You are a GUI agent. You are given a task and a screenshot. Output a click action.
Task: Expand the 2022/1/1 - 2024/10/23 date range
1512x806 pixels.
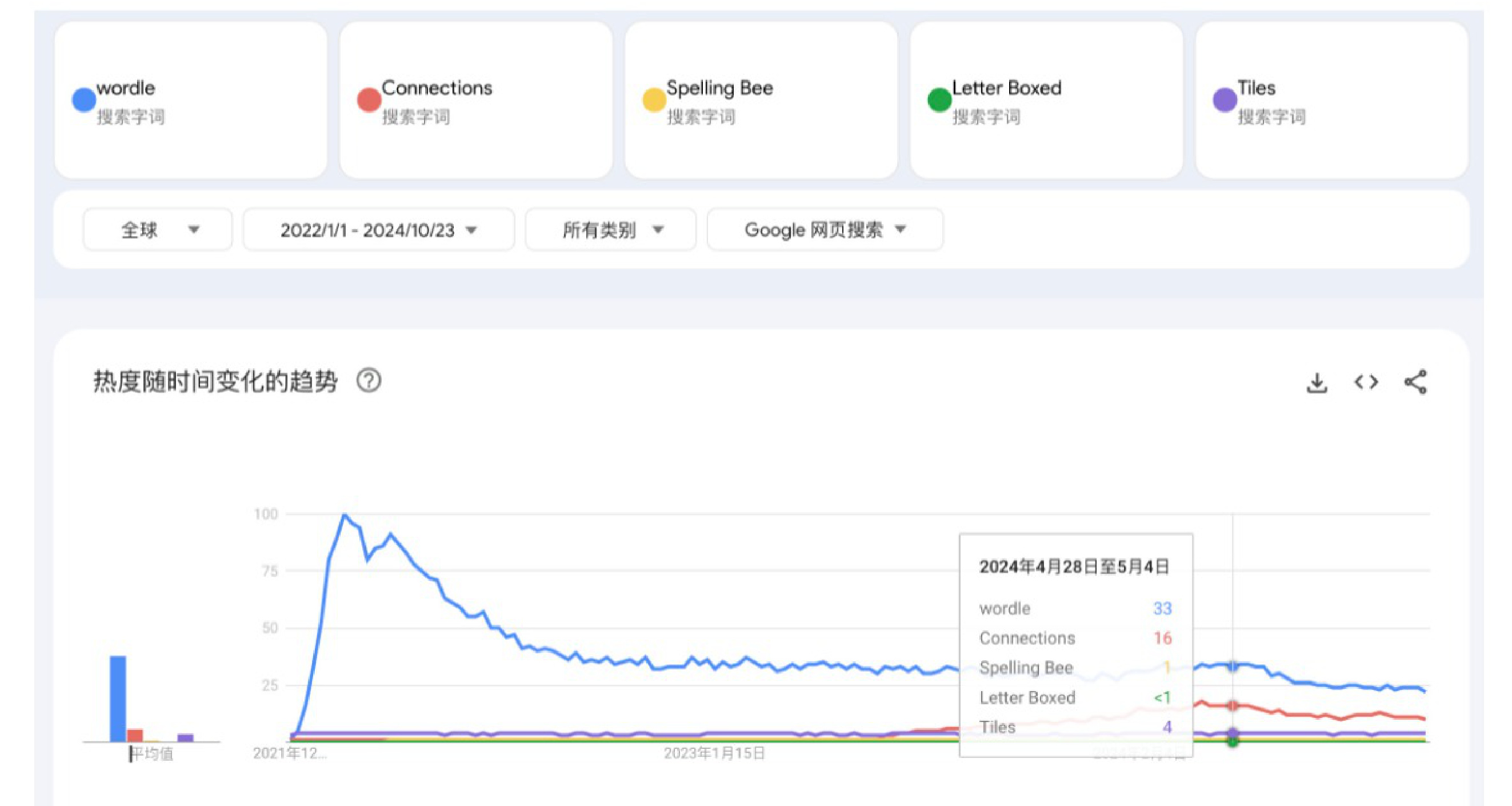[379, 230]
